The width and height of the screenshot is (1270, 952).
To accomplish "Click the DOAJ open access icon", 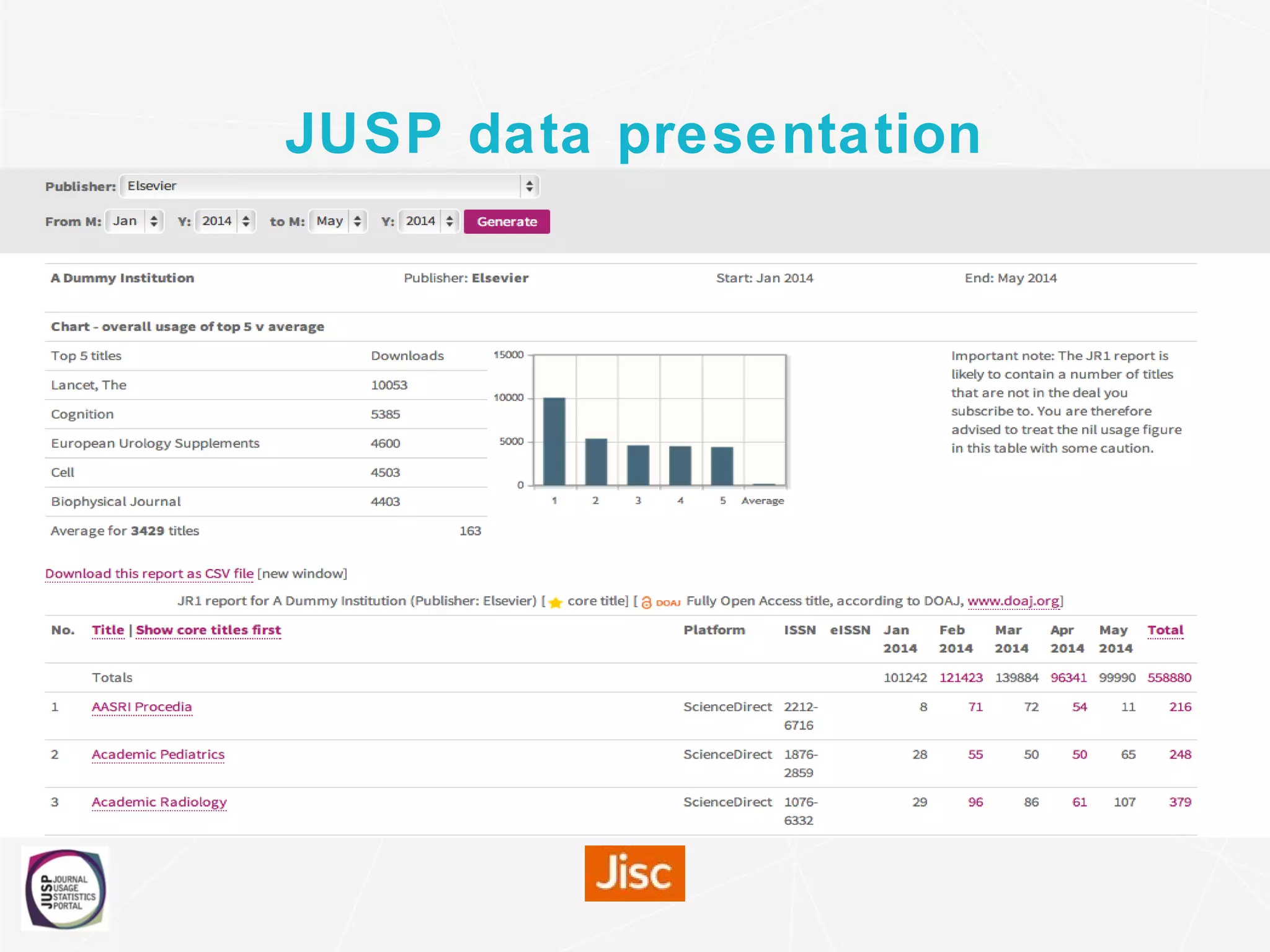I will click(660, 602).
